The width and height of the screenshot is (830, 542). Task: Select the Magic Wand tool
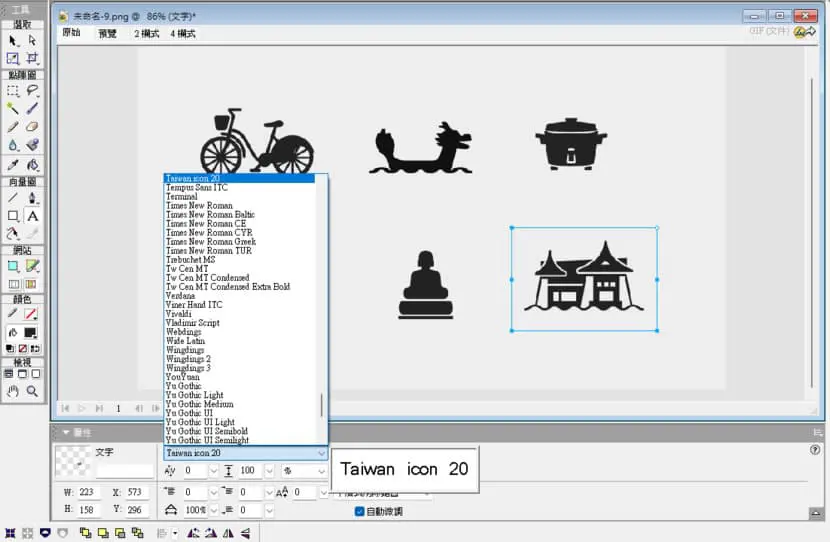tap(13, 109)
